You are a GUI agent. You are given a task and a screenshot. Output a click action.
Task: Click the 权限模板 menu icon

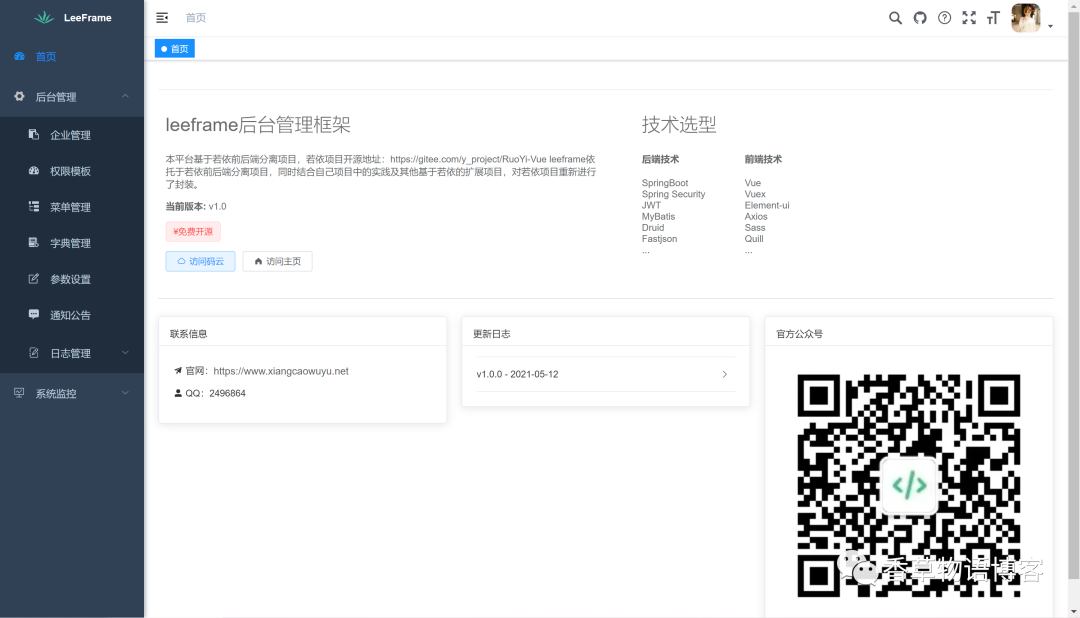pyautogui.click(x=34, y=170)
